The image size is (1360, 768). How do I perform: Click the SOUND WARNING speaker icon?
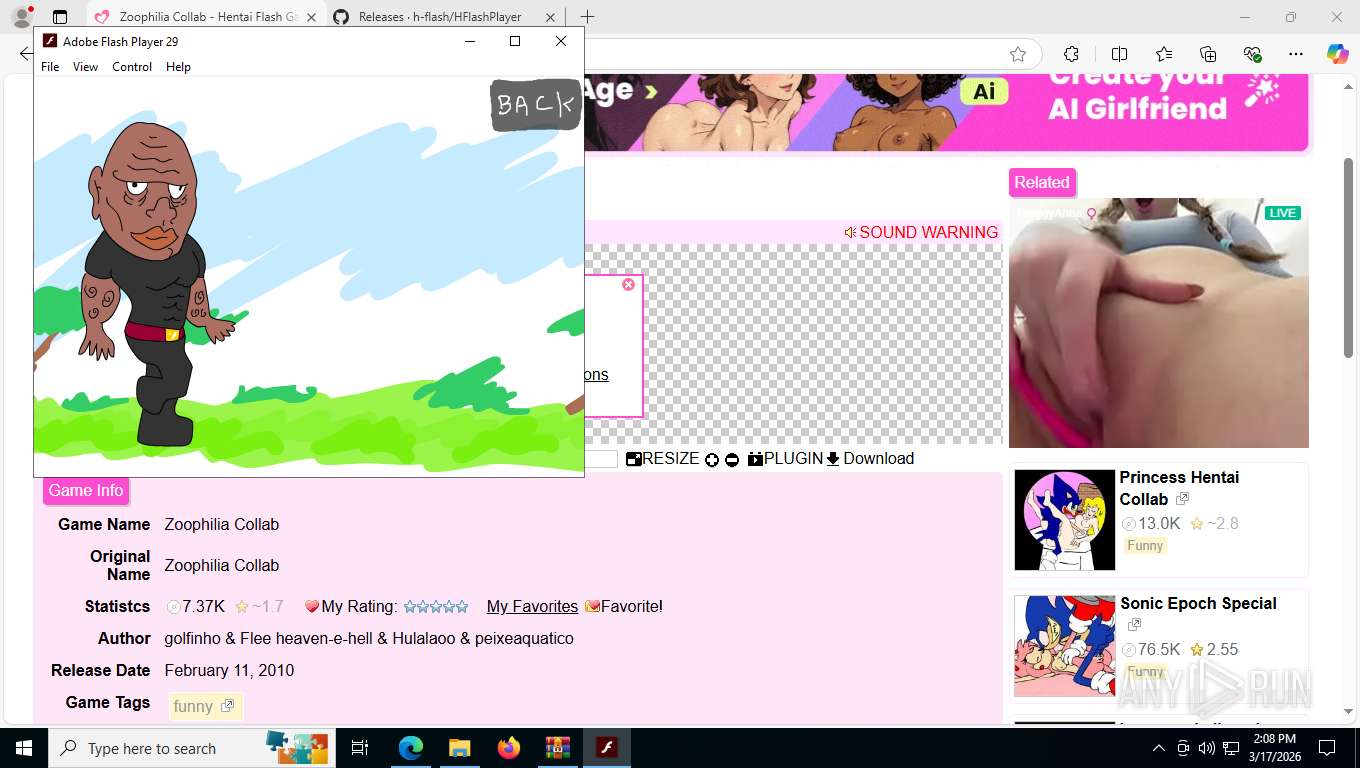click(x=850, y=232)
